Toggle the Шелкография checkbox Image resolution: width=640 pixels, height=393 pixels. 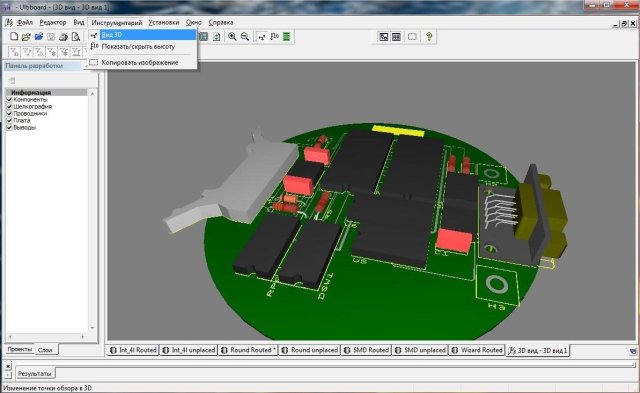9,107
